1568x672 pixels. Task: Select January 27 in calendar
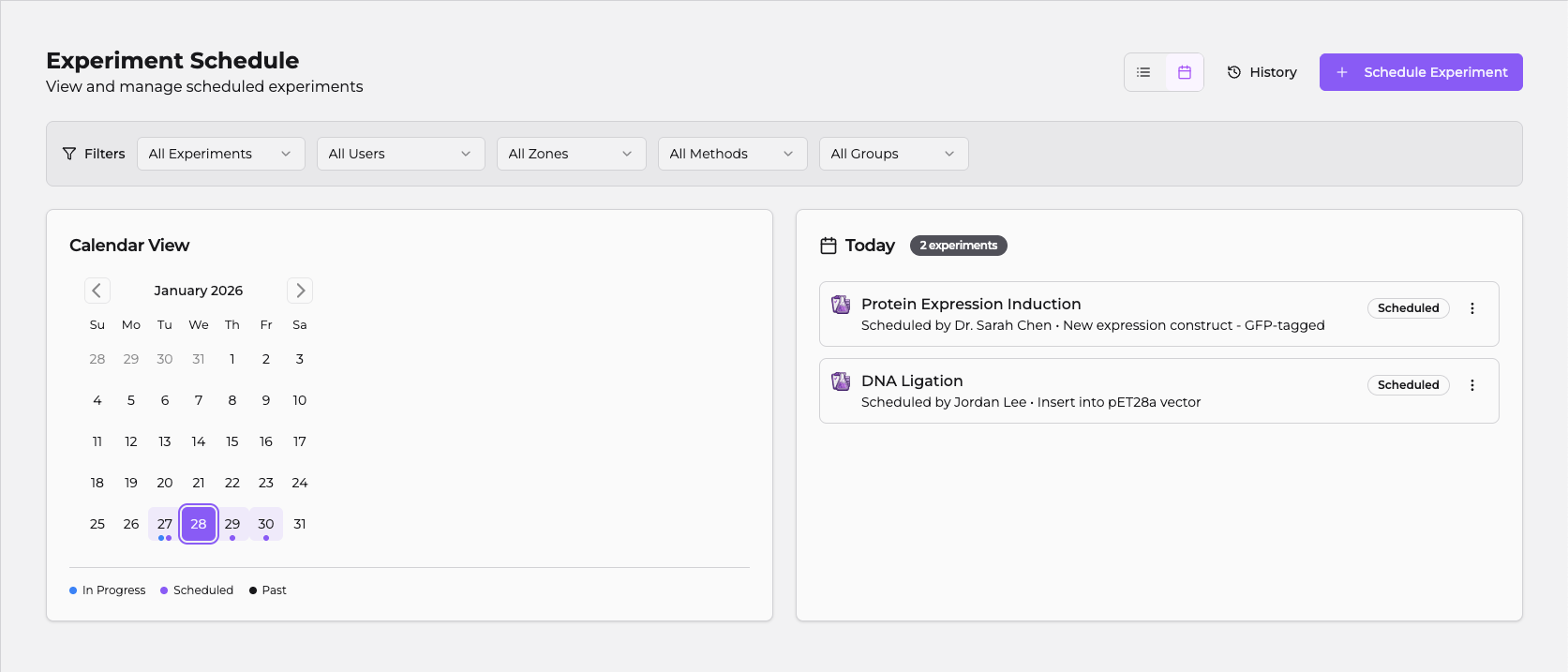tap(165, 524)
